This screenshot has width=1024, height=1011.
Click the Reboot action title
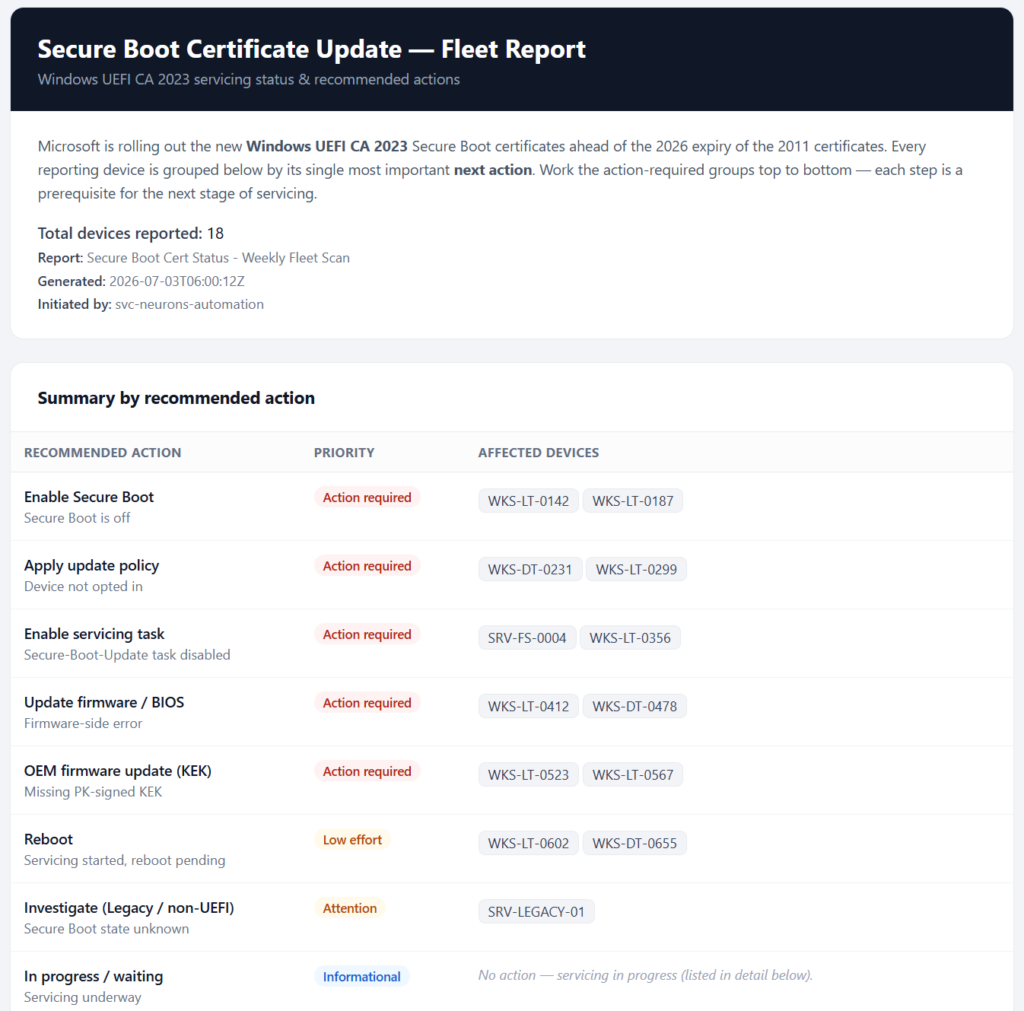point(48,839)
